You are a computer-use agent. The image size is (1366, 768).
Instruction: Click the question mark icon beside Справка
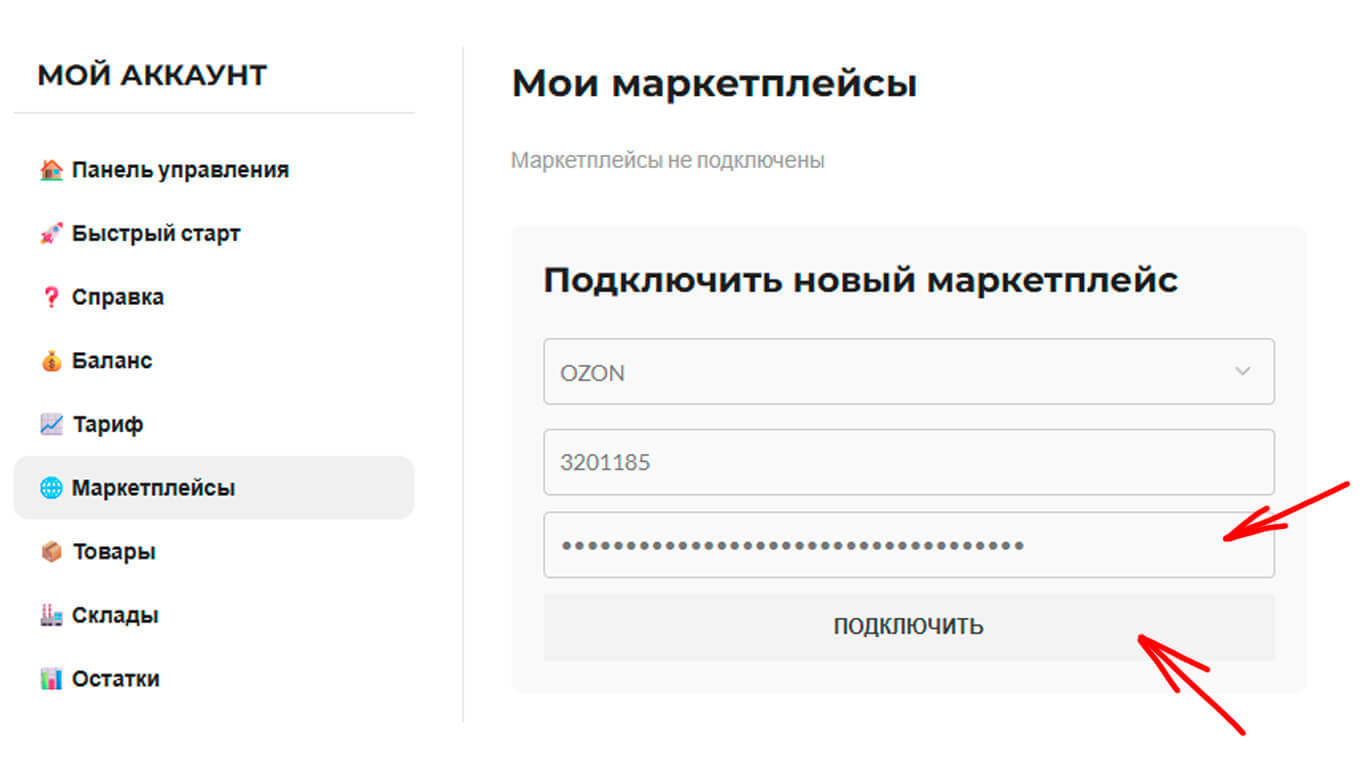coord(51,297)
